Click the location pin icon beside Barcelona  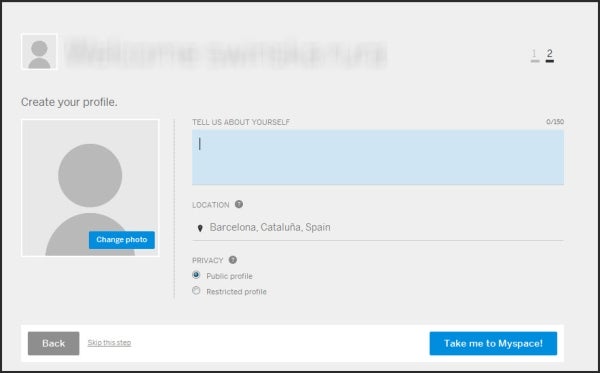(200, 228)
